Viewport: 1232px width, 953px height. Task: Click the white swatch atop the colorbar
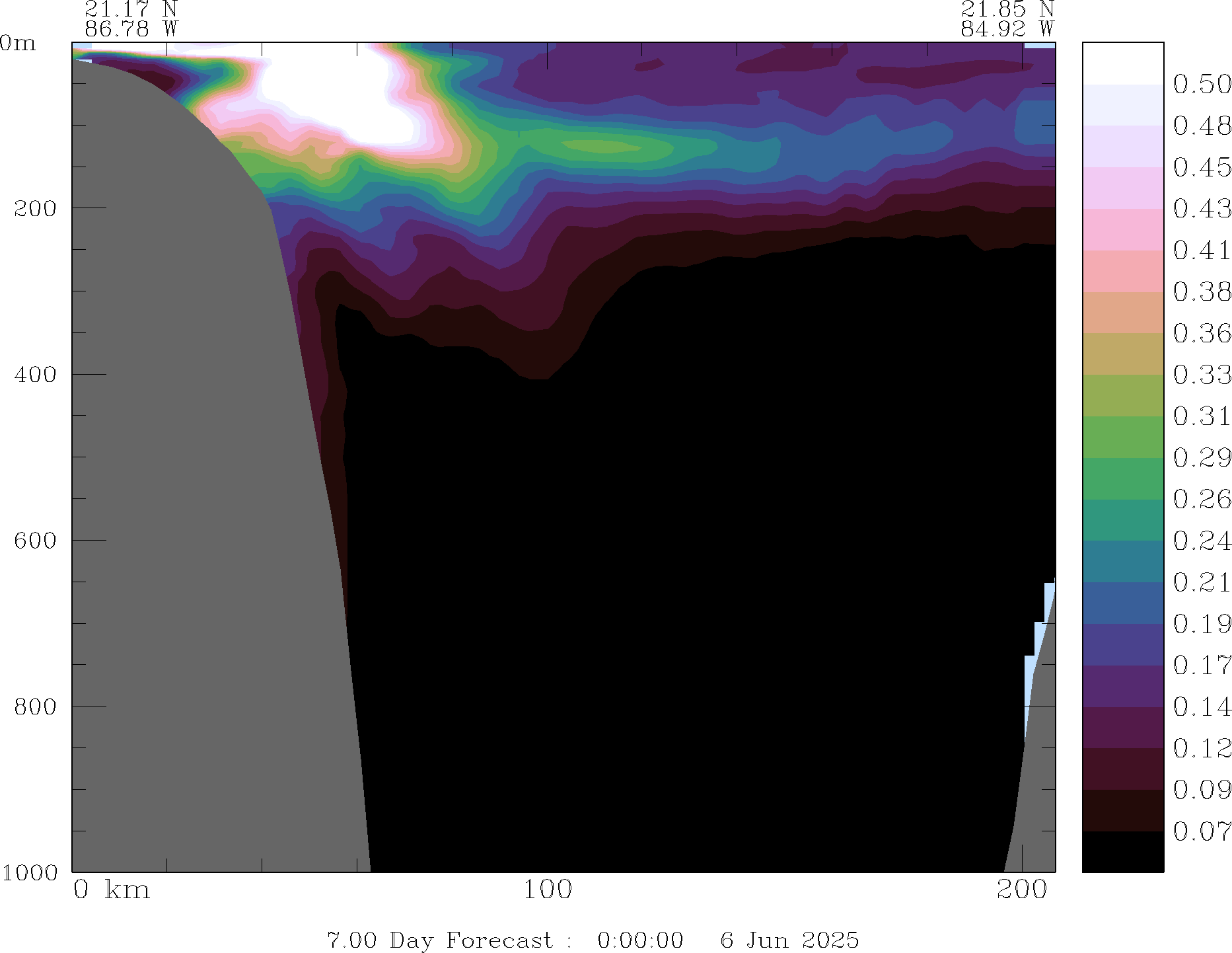tap(1122, 63)
